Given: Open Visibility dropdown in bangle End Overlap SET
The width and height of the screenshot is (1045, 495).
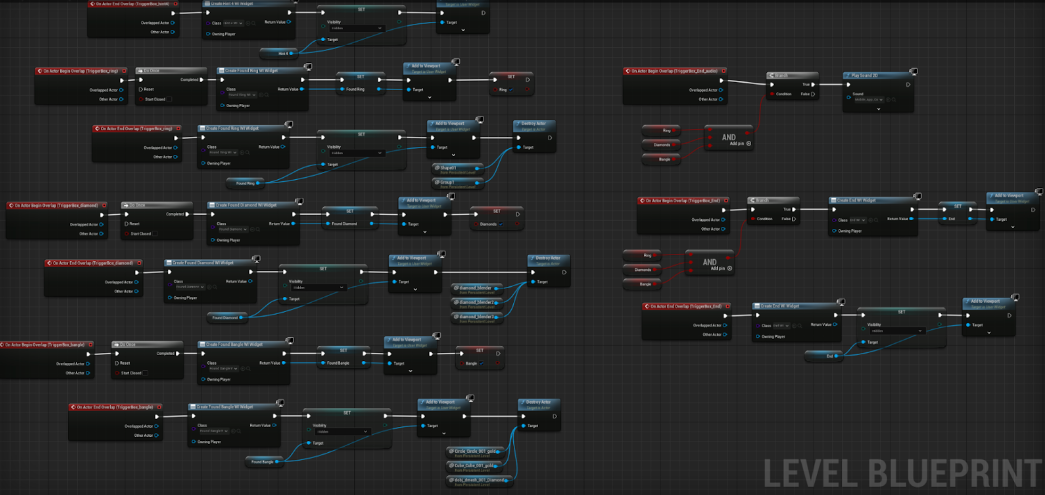Looking at the screenshot, I should pos(343,432).
